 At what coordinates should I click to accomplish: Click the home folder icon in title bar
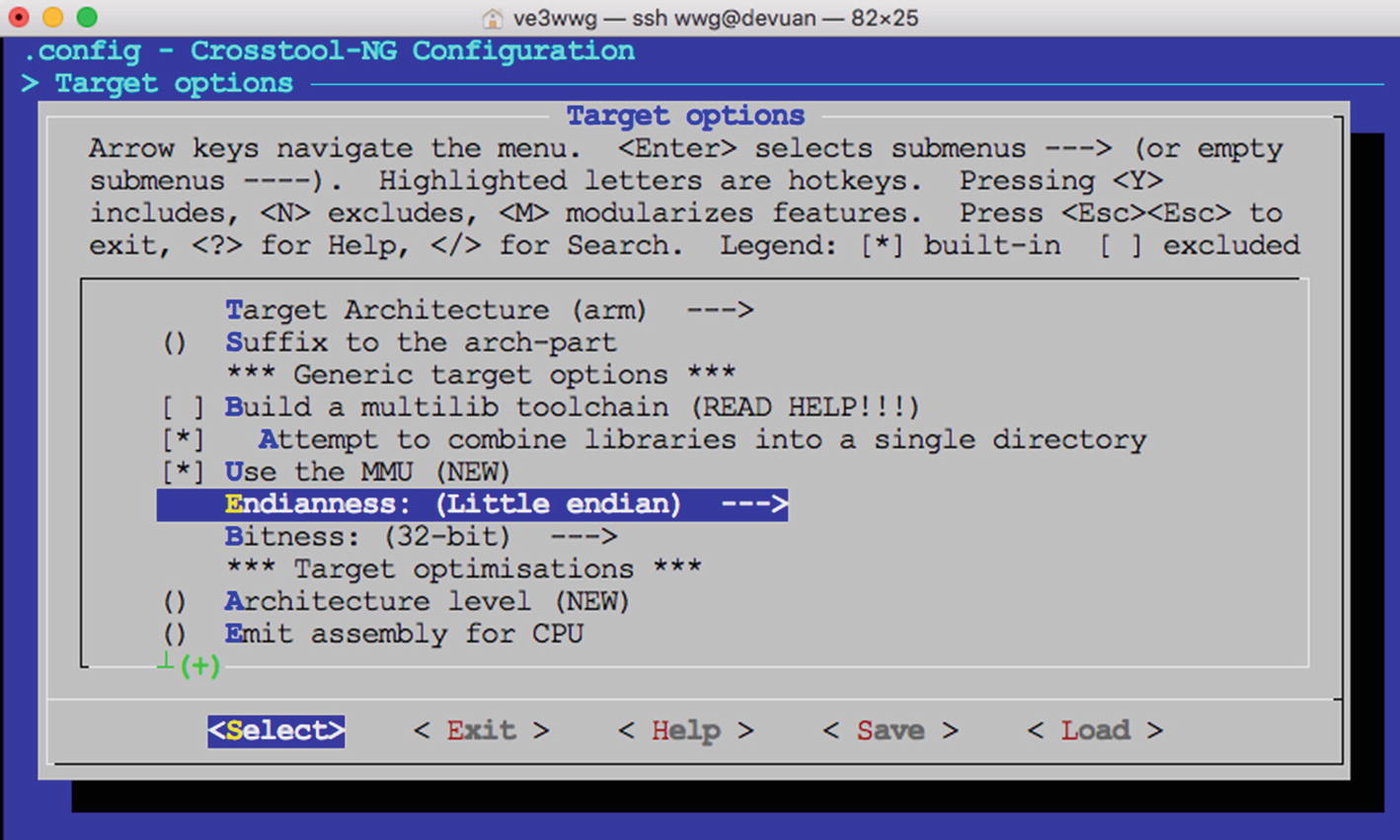click(x=492, y=18)
